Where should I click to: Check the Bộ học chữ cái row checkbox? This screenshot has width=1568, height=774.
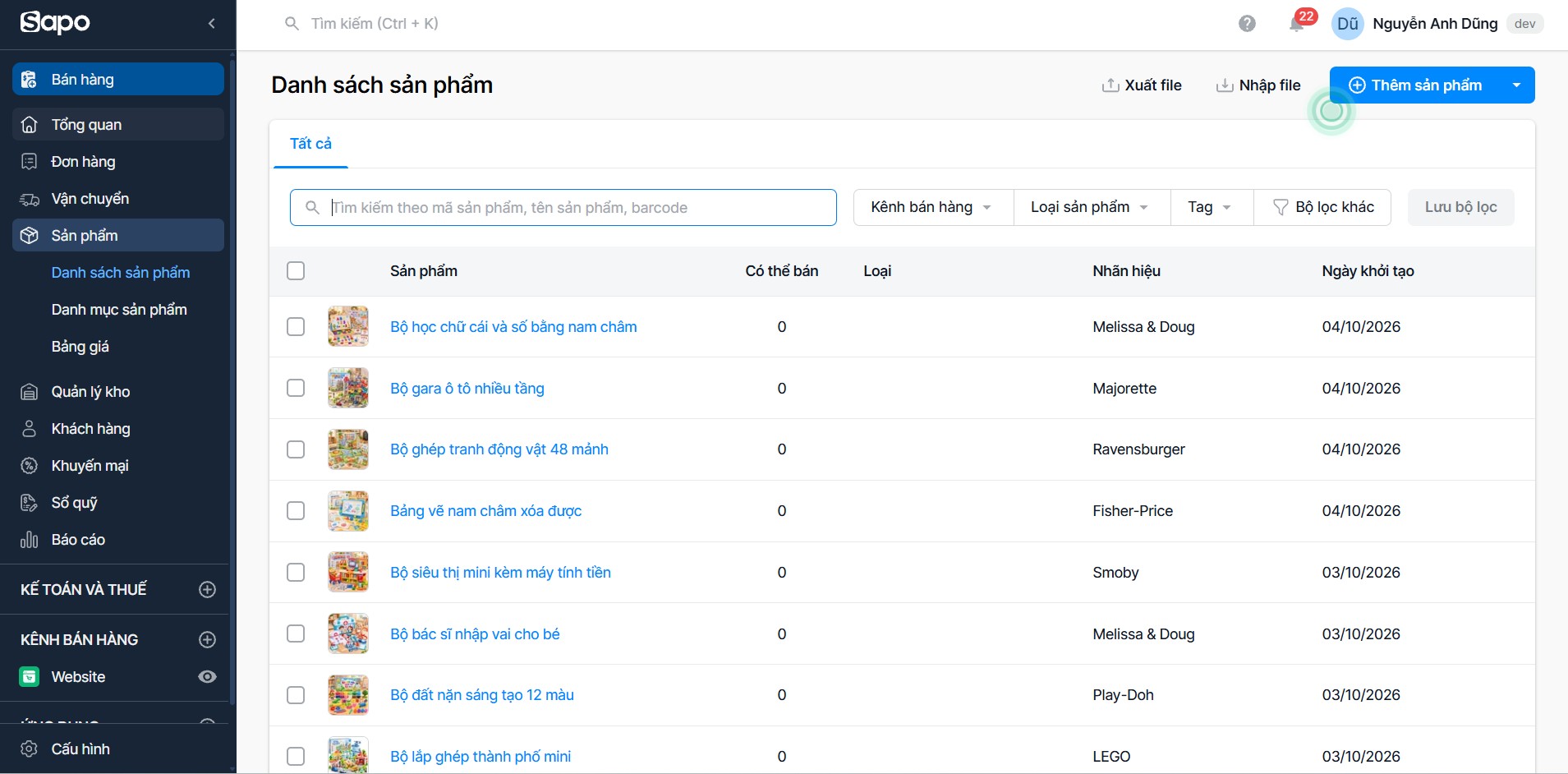tap(296, 327)
